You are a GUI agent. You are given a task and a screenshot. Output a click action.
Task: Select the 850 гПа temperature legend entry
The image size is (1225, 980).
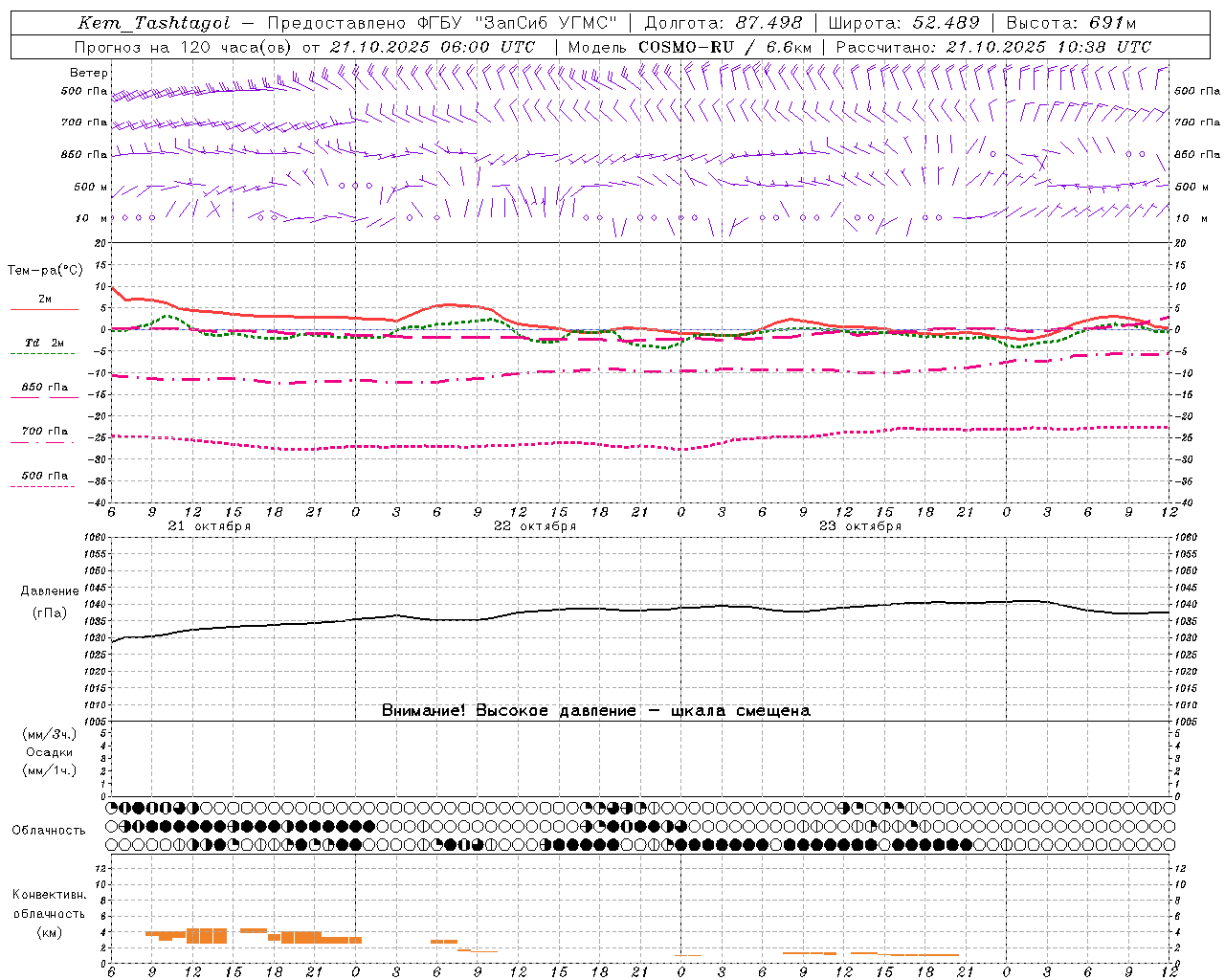(x=45, y=388)
